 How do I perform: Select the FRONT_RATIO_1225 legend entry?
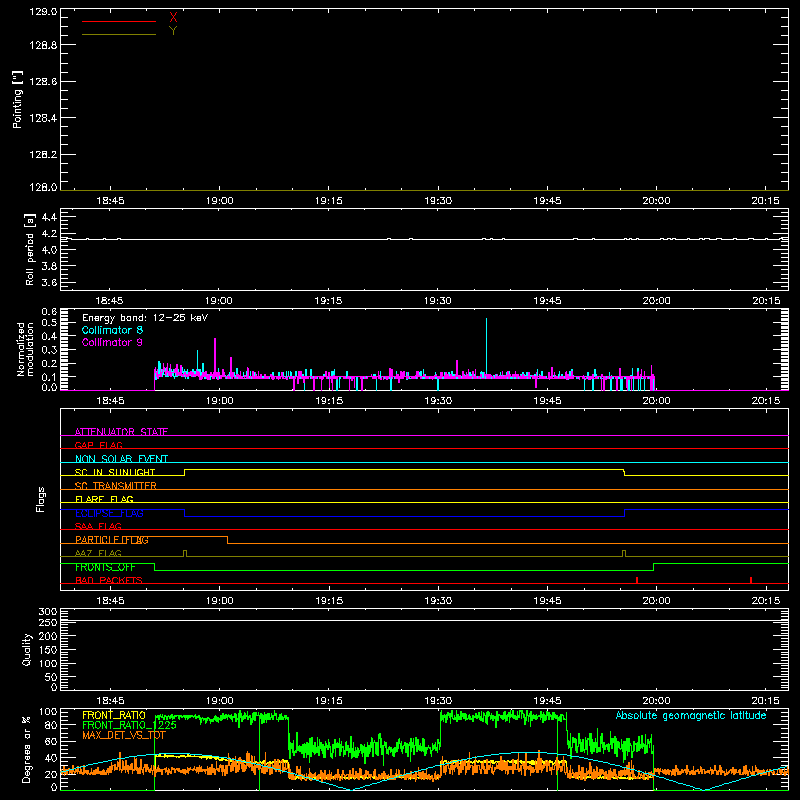click(129, 725)
